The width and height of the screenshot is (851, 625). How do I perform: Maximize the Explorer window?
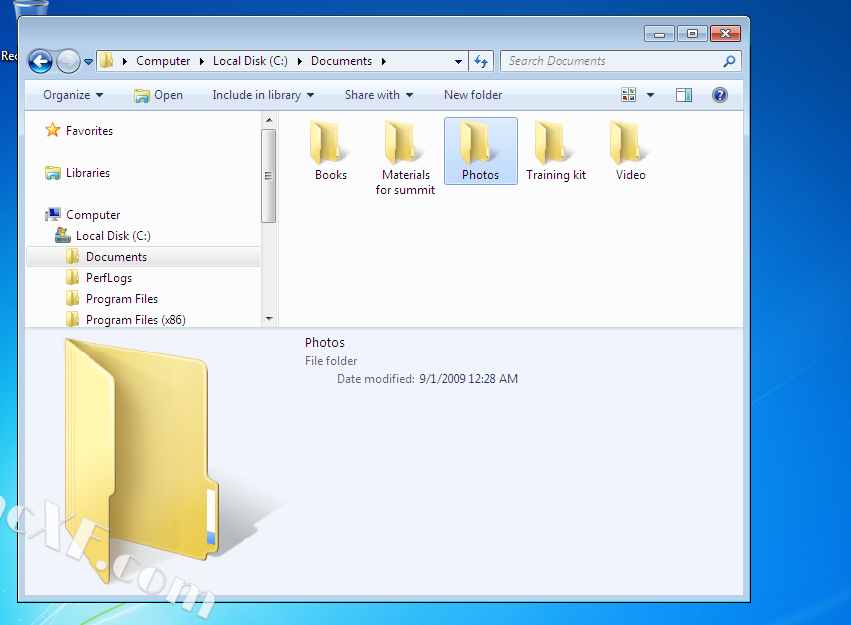pos(693,34)
